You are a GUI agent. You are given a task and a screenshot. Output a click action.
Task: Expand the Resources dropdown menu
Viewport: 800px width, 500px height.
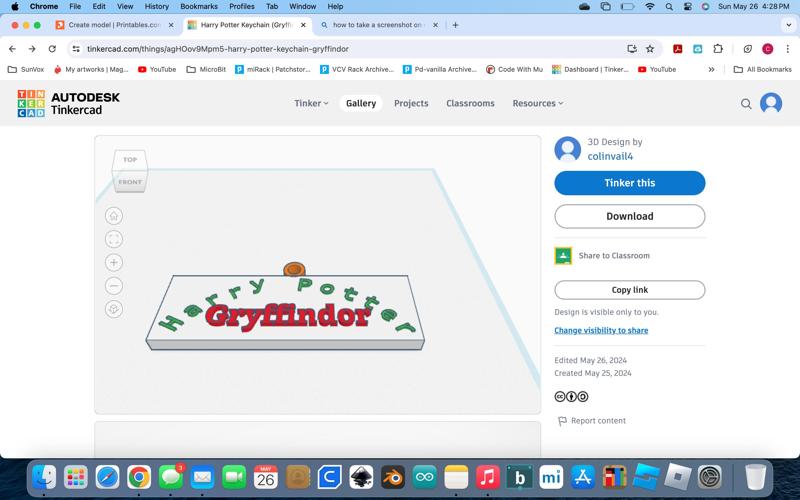(x=538, y=103)
